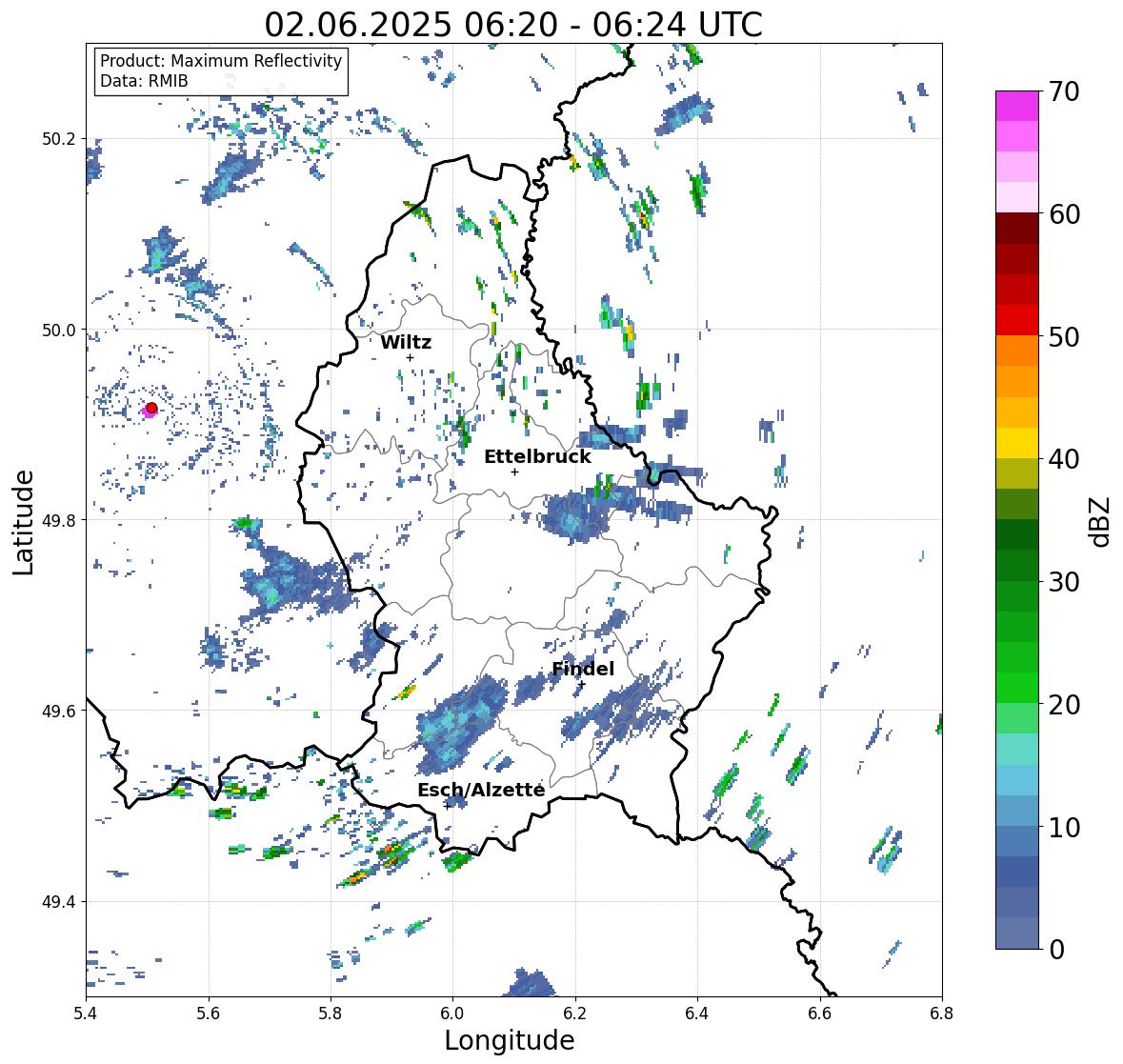
Task: Click the bright red colorbar segment near 50
Action: point(1017,320)
